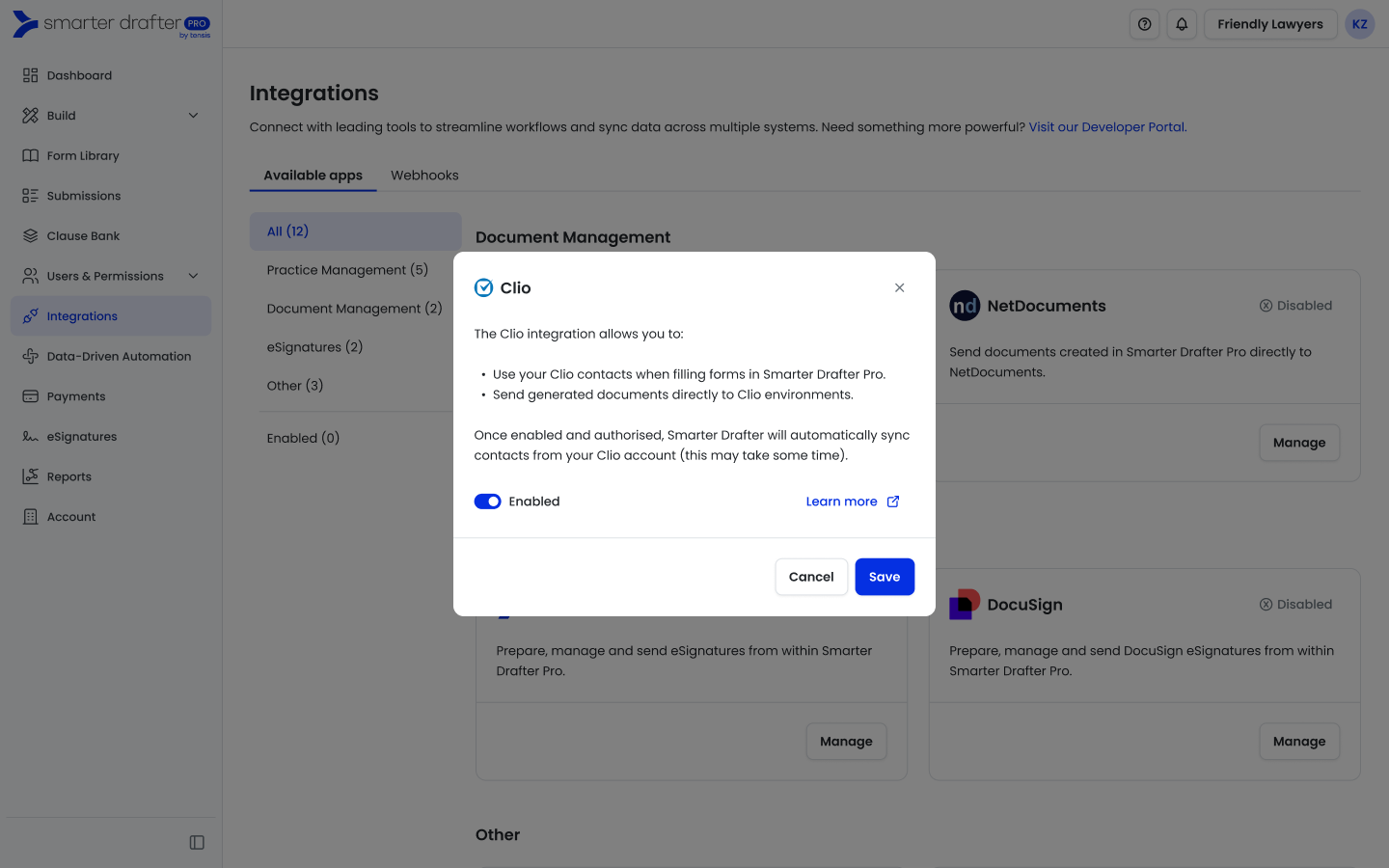The width and height of the screenshot is (1389, 868).
Task: Open the Reports sidebar icon
Action: [x=31, y=476]
